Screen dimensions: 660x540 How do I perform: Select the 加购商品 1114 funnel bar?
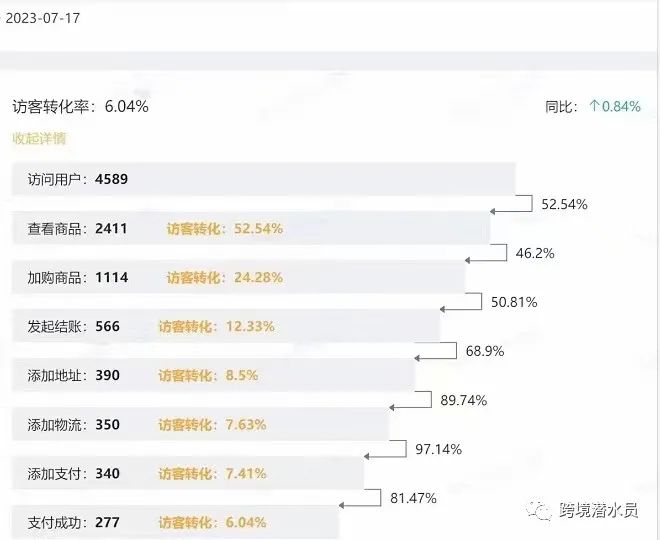coord(238,277)
